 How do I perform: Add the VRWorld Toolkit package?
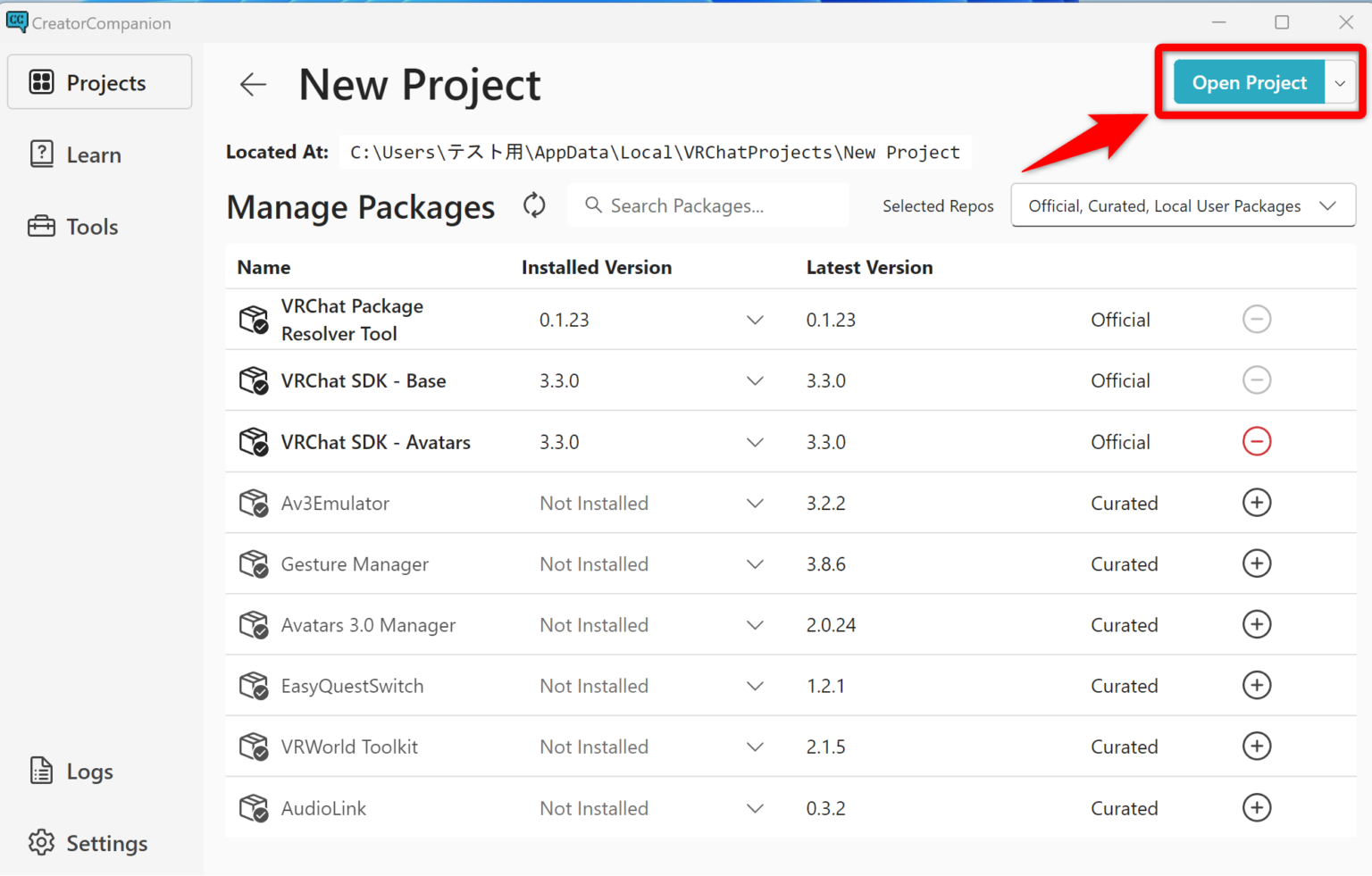tap(1256, 747)
